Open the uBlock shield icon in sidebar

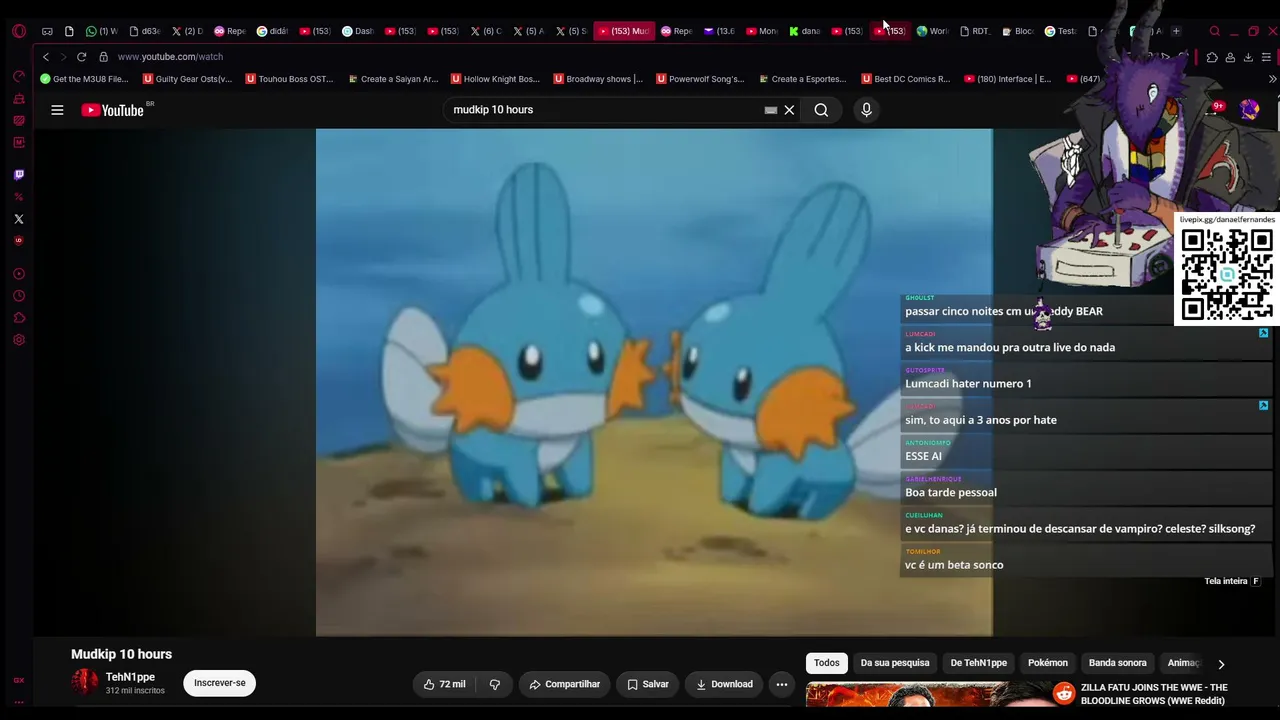pos(19,241)
